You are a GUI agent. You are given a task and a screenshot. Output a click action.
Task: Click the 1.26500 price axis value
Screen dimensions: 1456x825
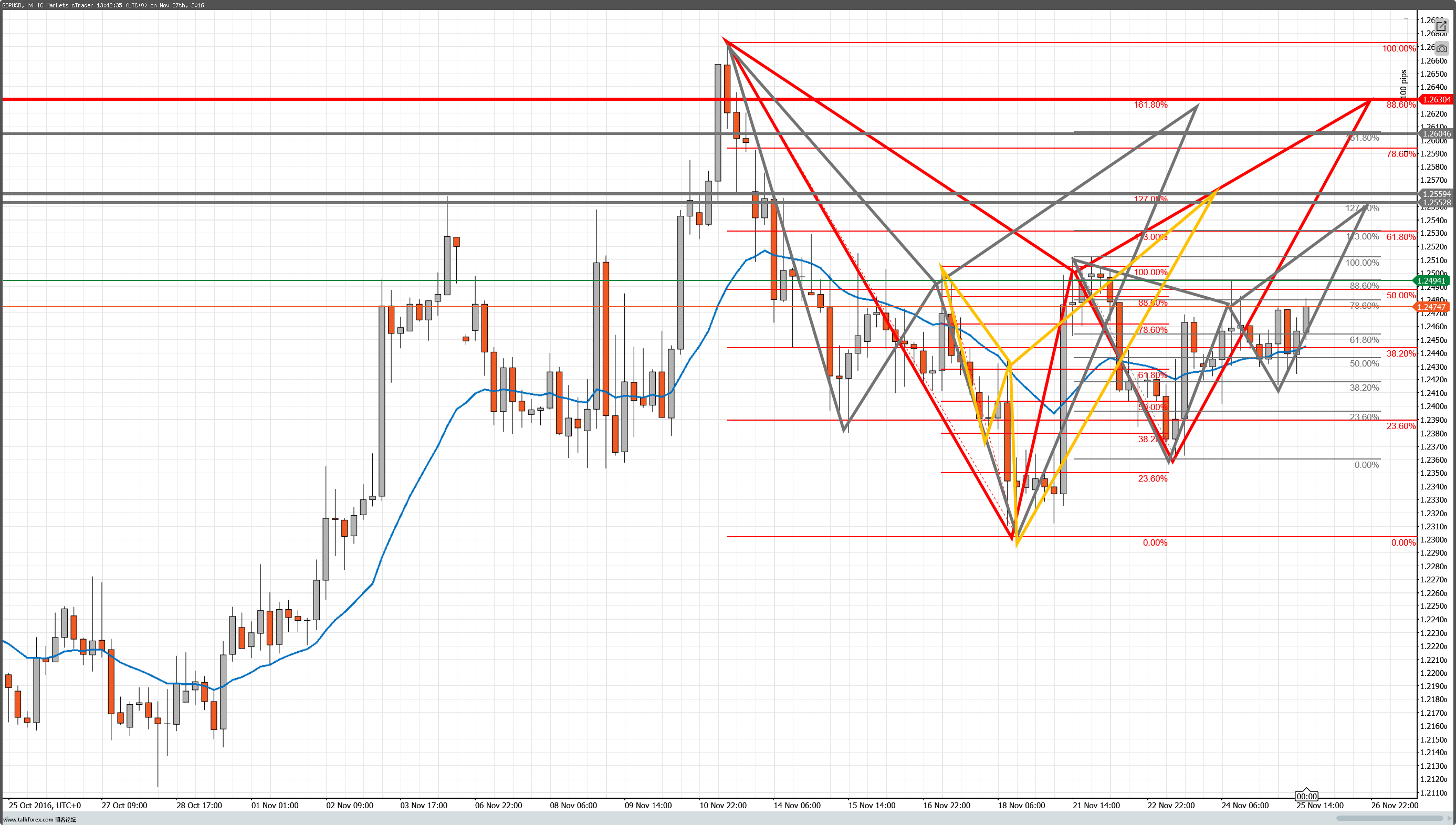[x=1433, y=74]
